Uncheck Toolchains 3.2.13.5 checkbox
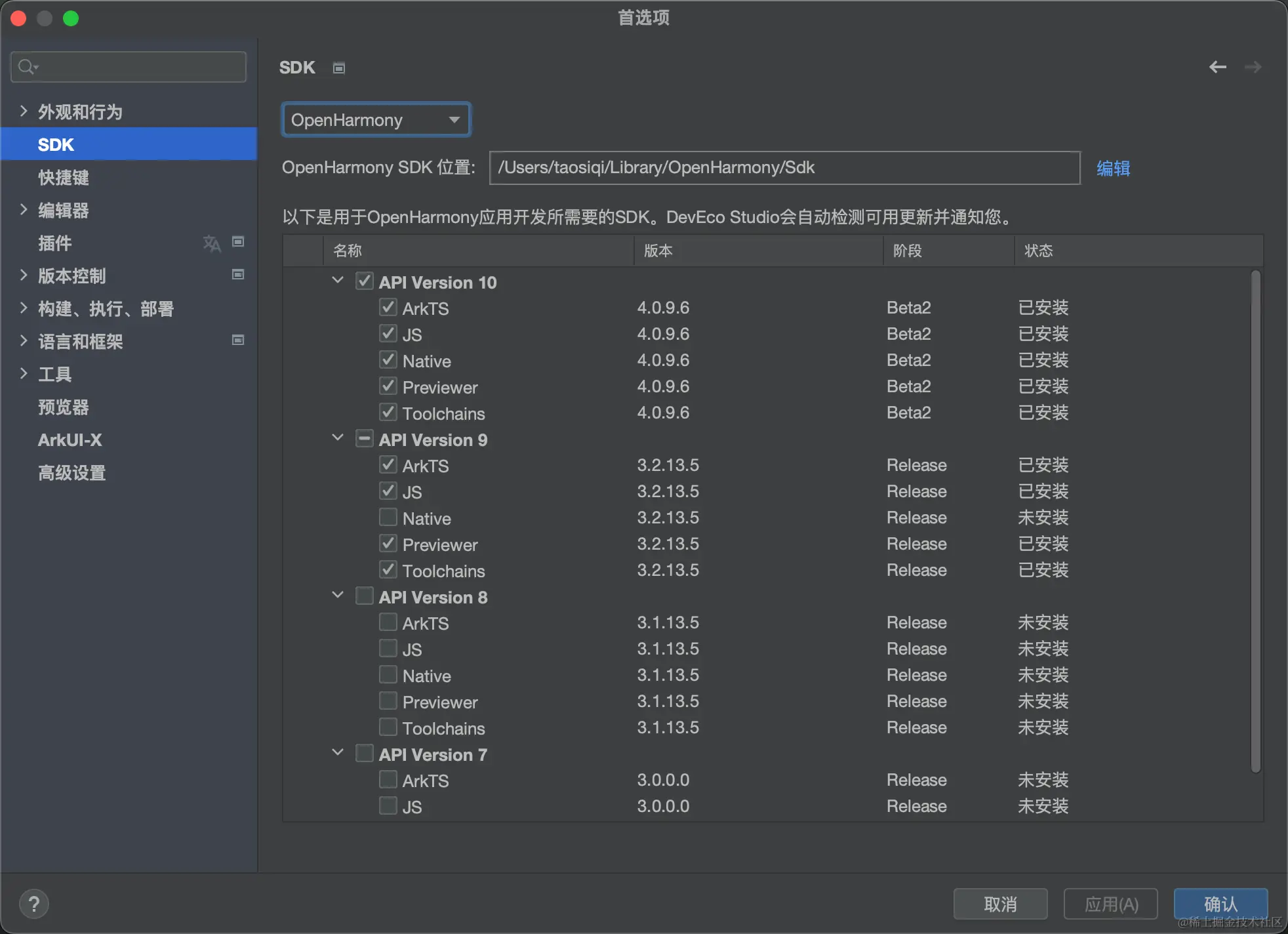The image size is (1288, 934). 388,569
